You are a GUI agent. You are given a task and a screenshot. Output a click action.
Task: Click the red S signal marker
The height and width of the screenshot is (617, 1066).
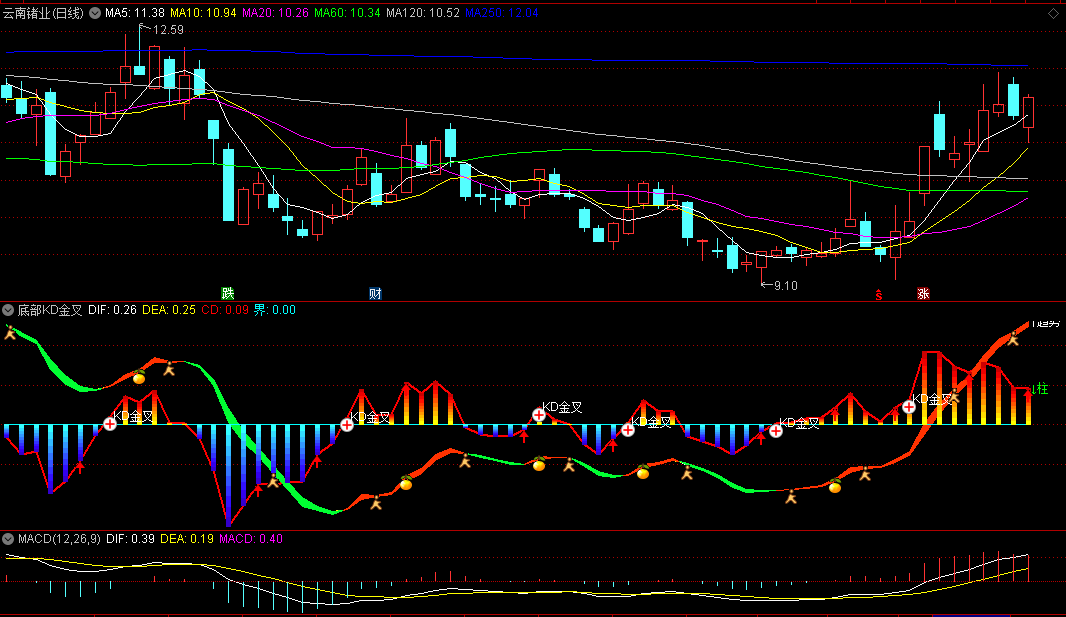tap(878, 295)
